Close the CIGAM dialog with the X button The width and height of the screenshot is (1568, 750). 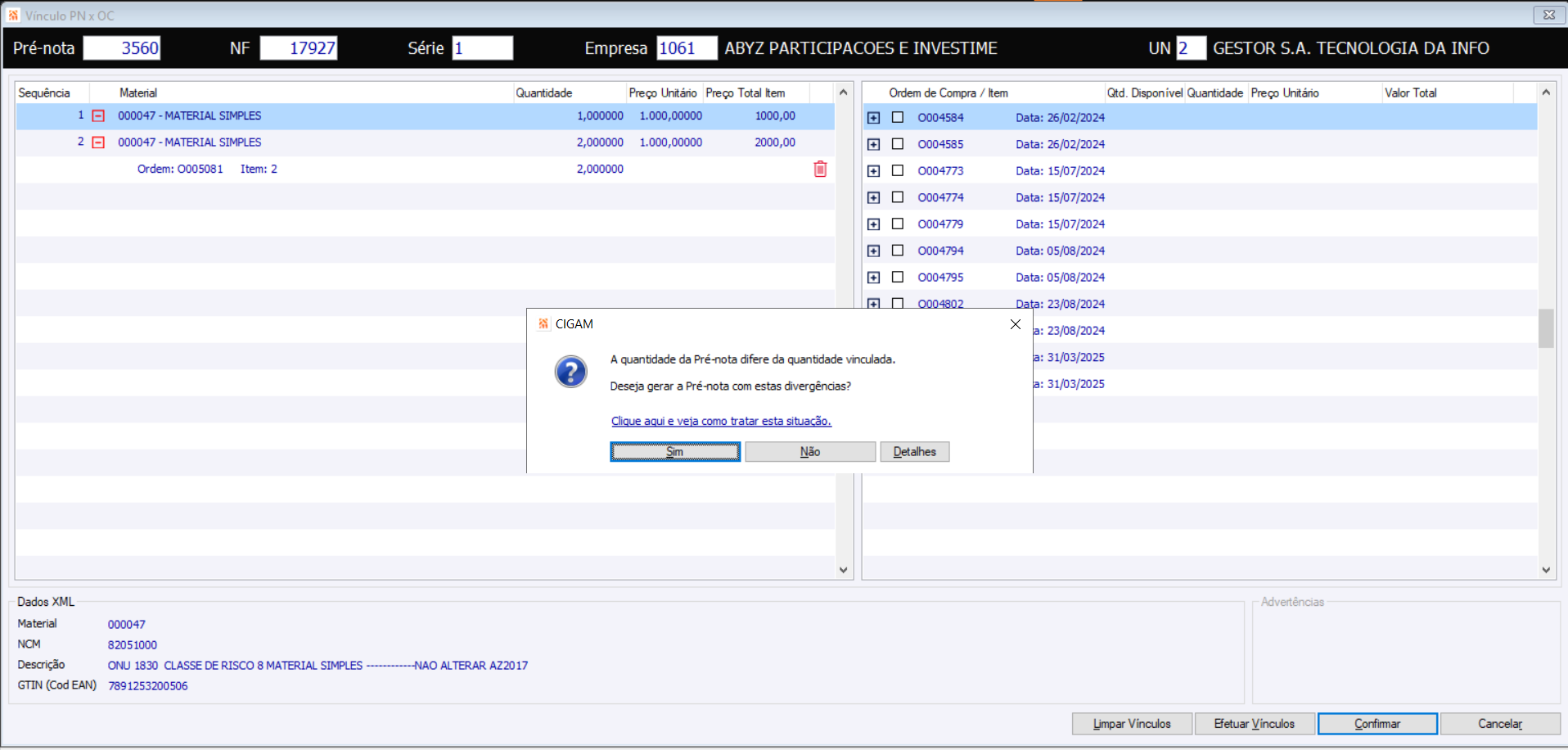coord(1016,324)
